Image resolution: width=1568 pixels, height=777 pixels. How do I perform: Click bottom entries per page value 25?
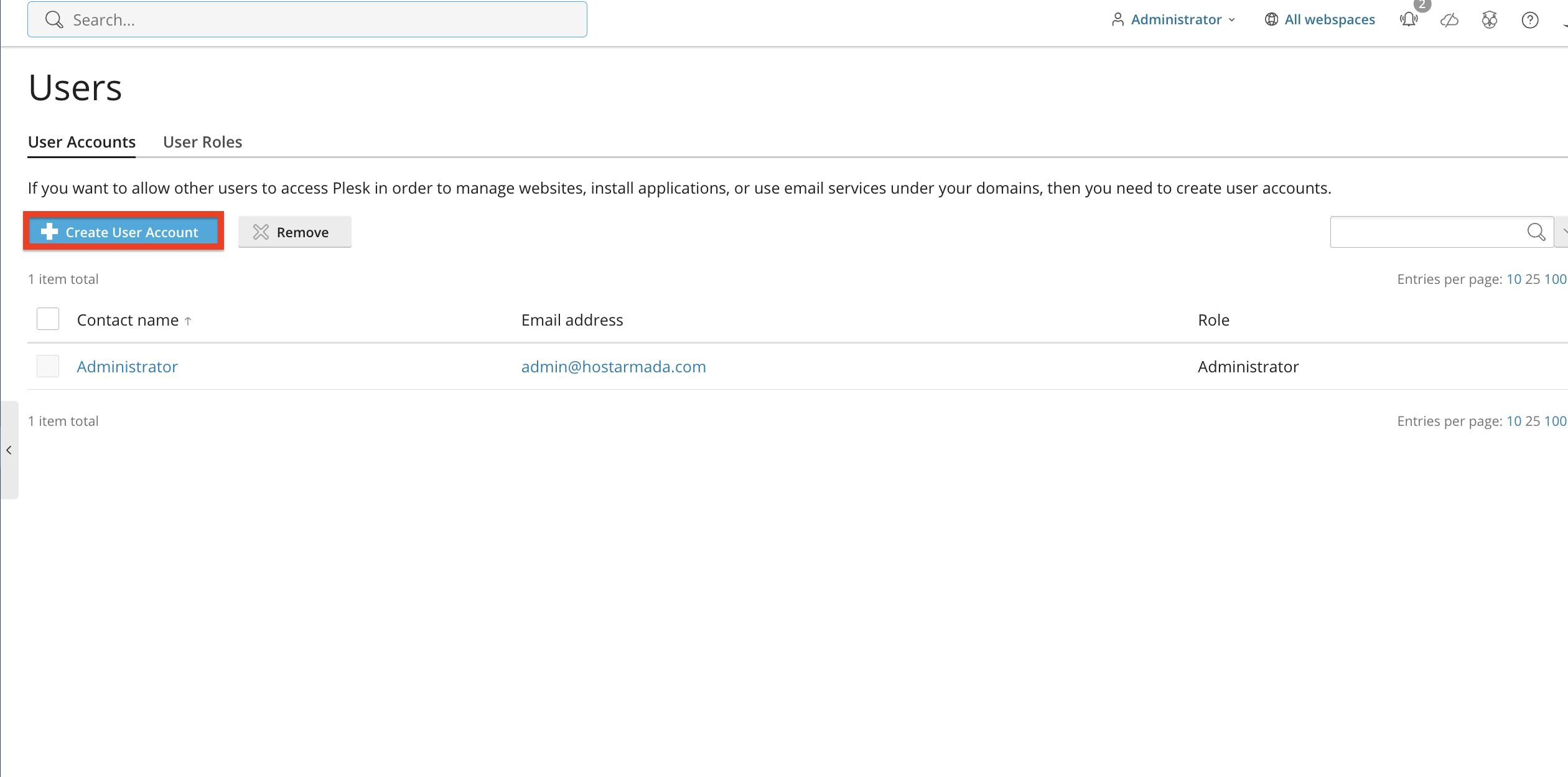(x=1533, y=421)
